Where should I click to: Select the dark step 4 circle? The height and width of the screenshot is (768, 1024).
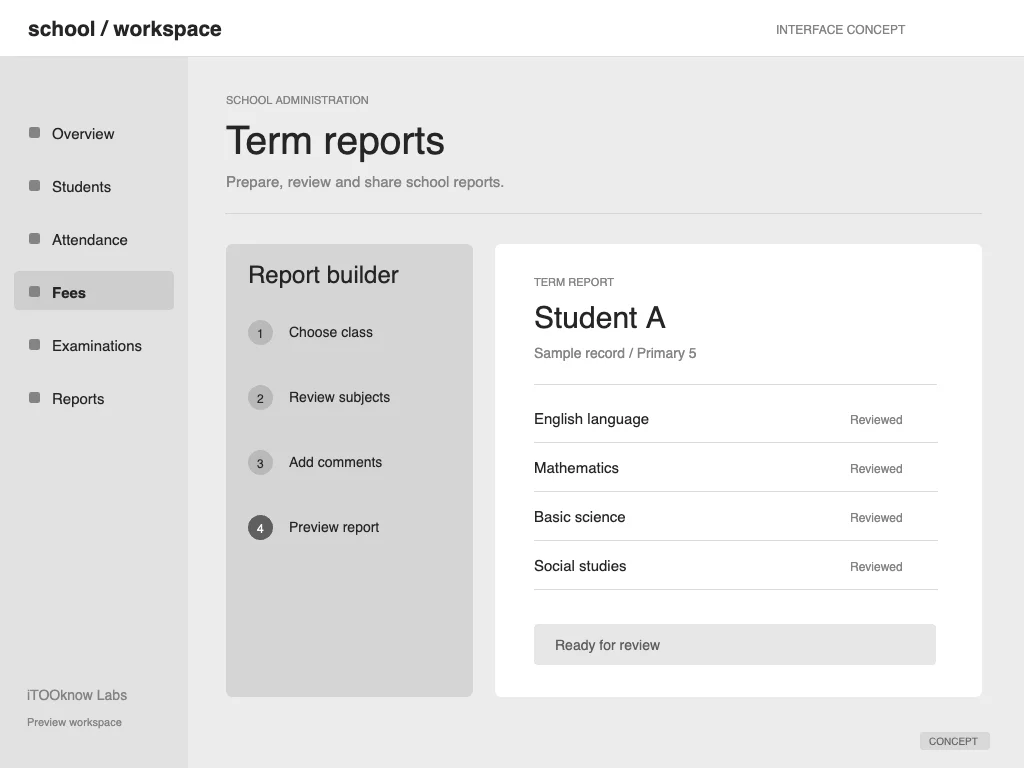click(x=260, y=528)
